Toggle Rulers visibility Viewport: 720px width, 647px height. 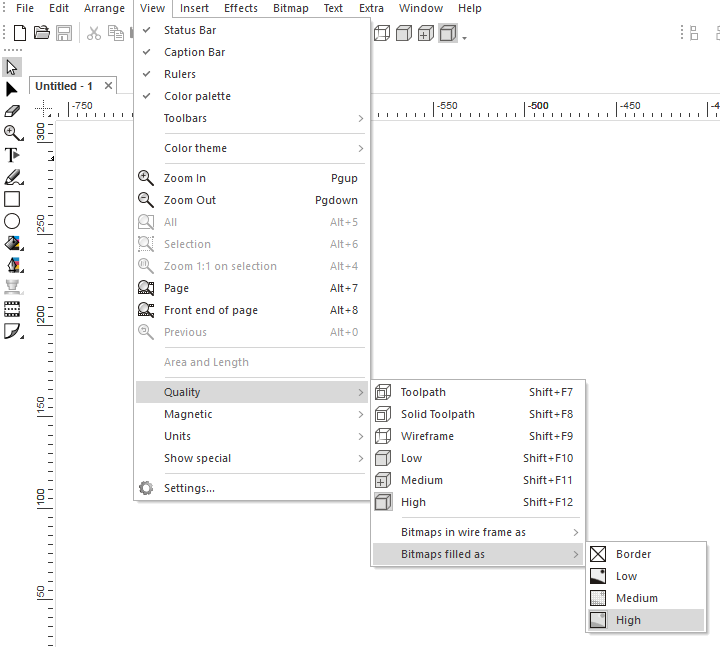coord(252,74)
